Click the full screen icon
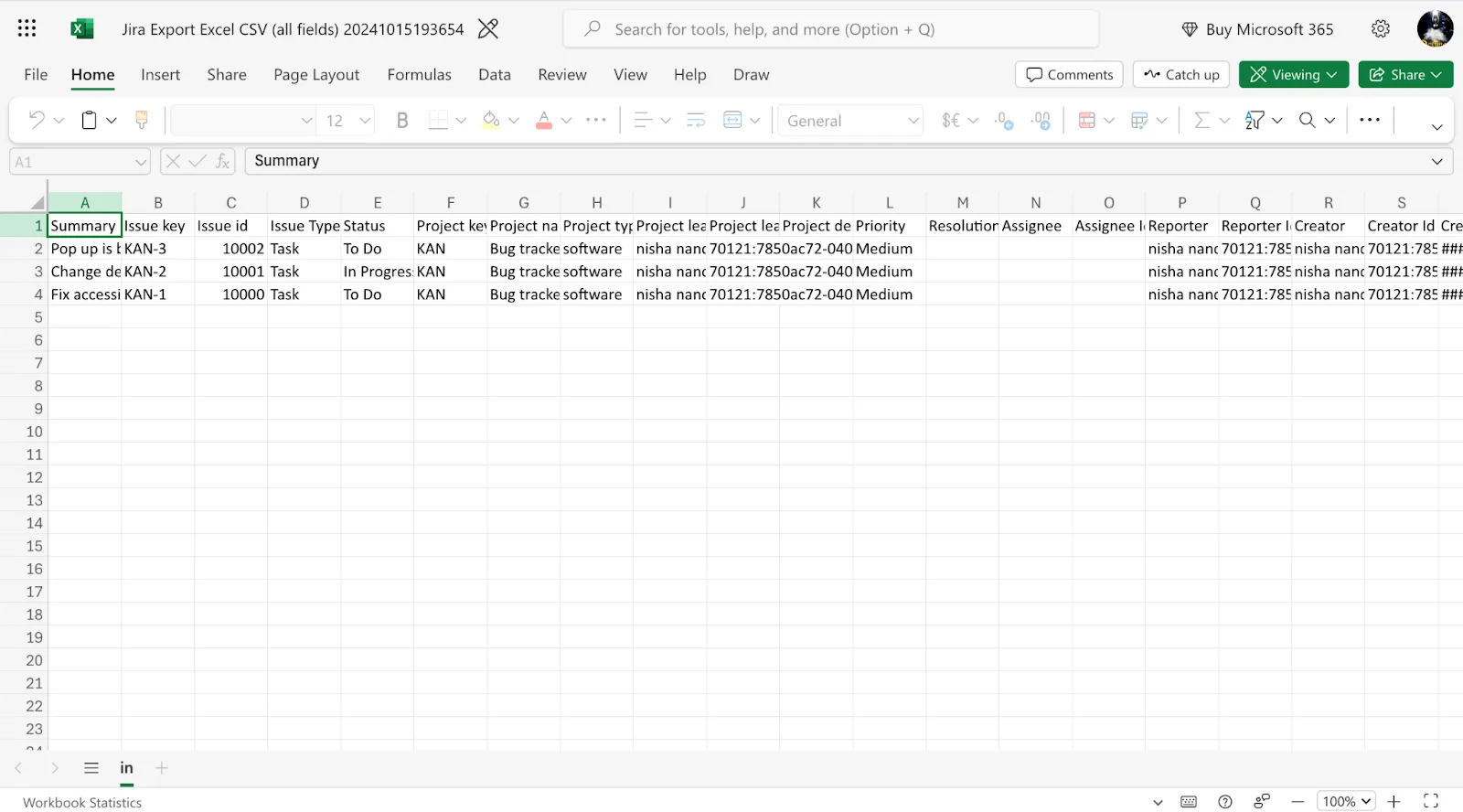Image resolution: width=1463 pixels, height=812 pixels. [x=1431, y=801]
